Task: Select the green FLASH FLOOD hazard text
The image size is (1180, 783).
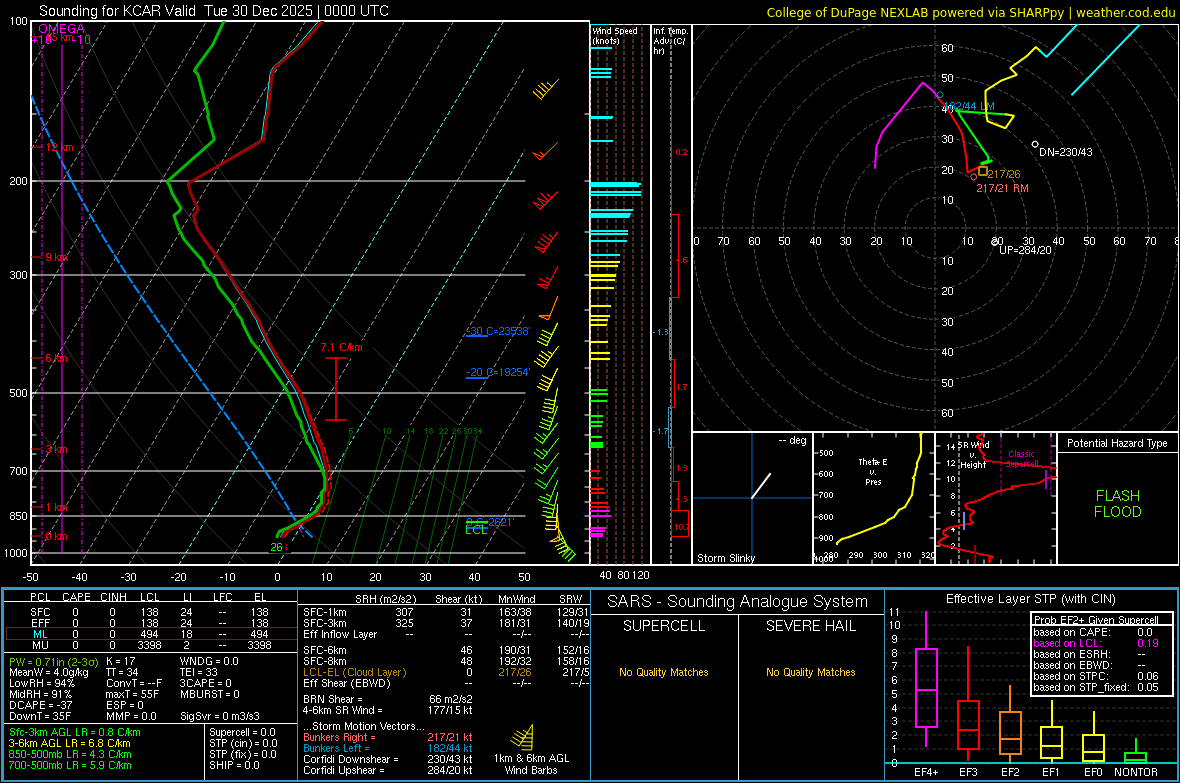Action: point(1118,504)
